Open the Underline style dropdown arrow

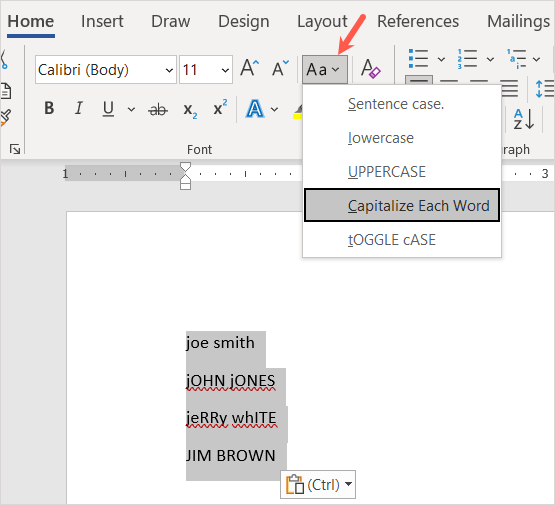(131, 109)
